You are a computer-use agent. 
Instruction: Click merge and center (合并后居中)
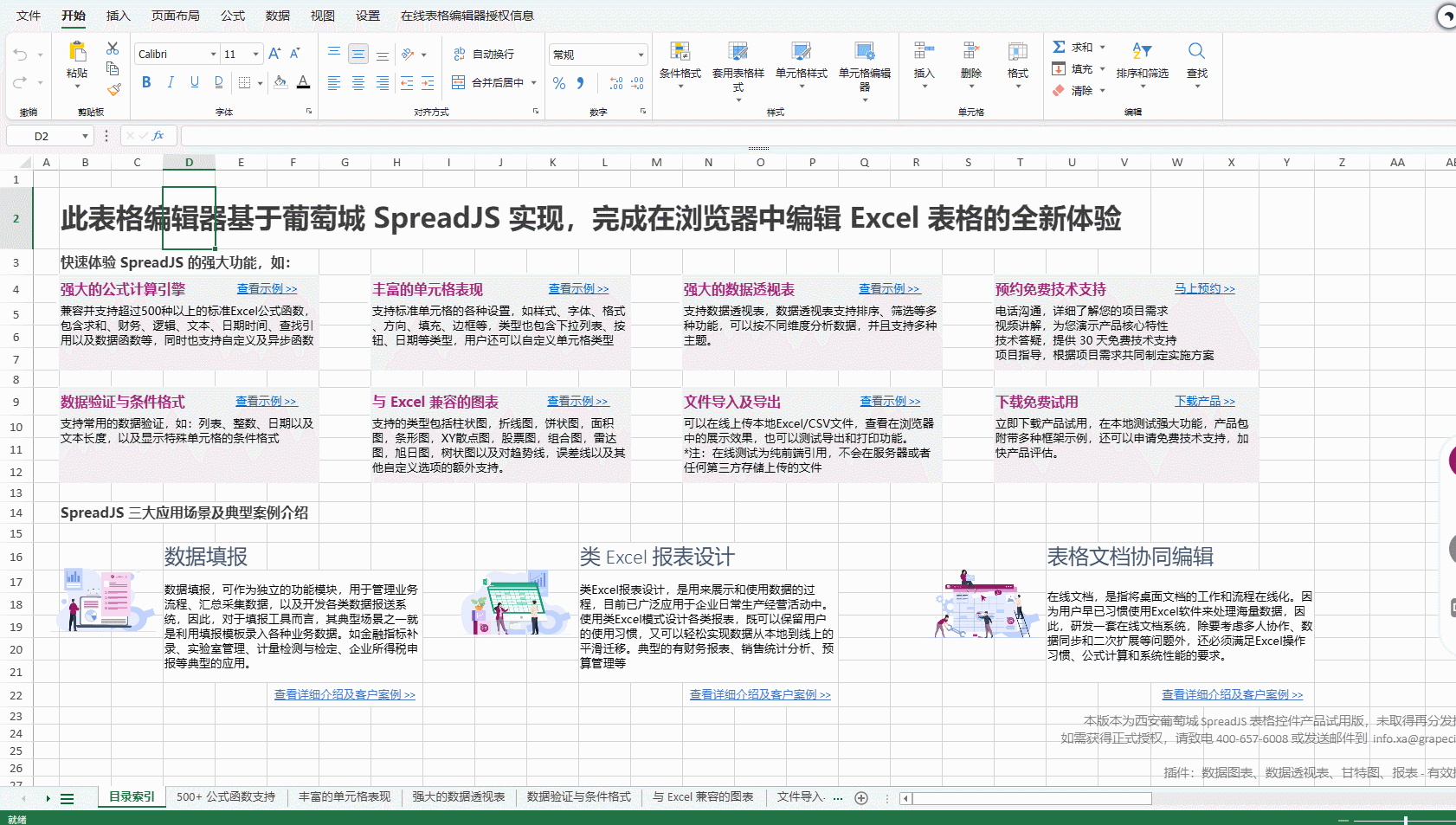(x=488, y=82)
